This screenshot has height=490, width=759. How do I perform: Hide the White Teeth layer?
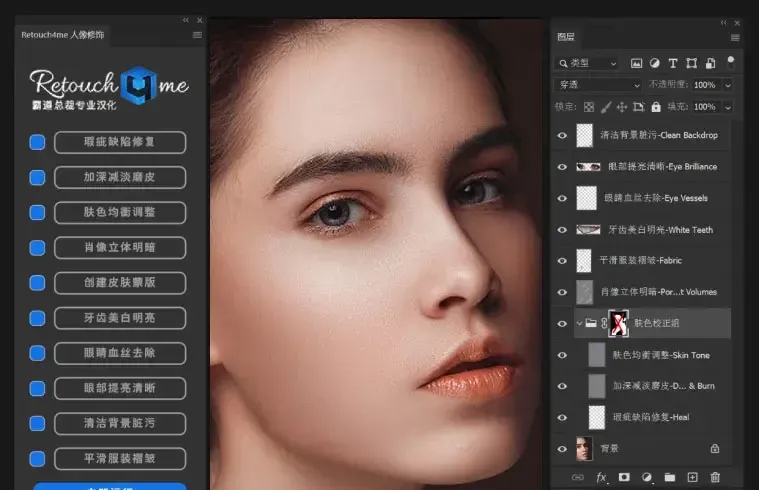562,230
